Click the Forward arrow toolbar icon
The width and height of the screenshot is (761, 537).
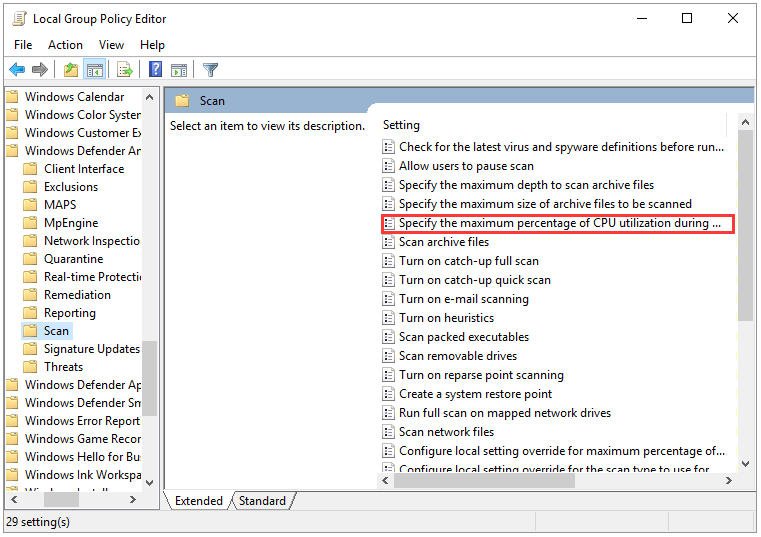coord(40,70)
